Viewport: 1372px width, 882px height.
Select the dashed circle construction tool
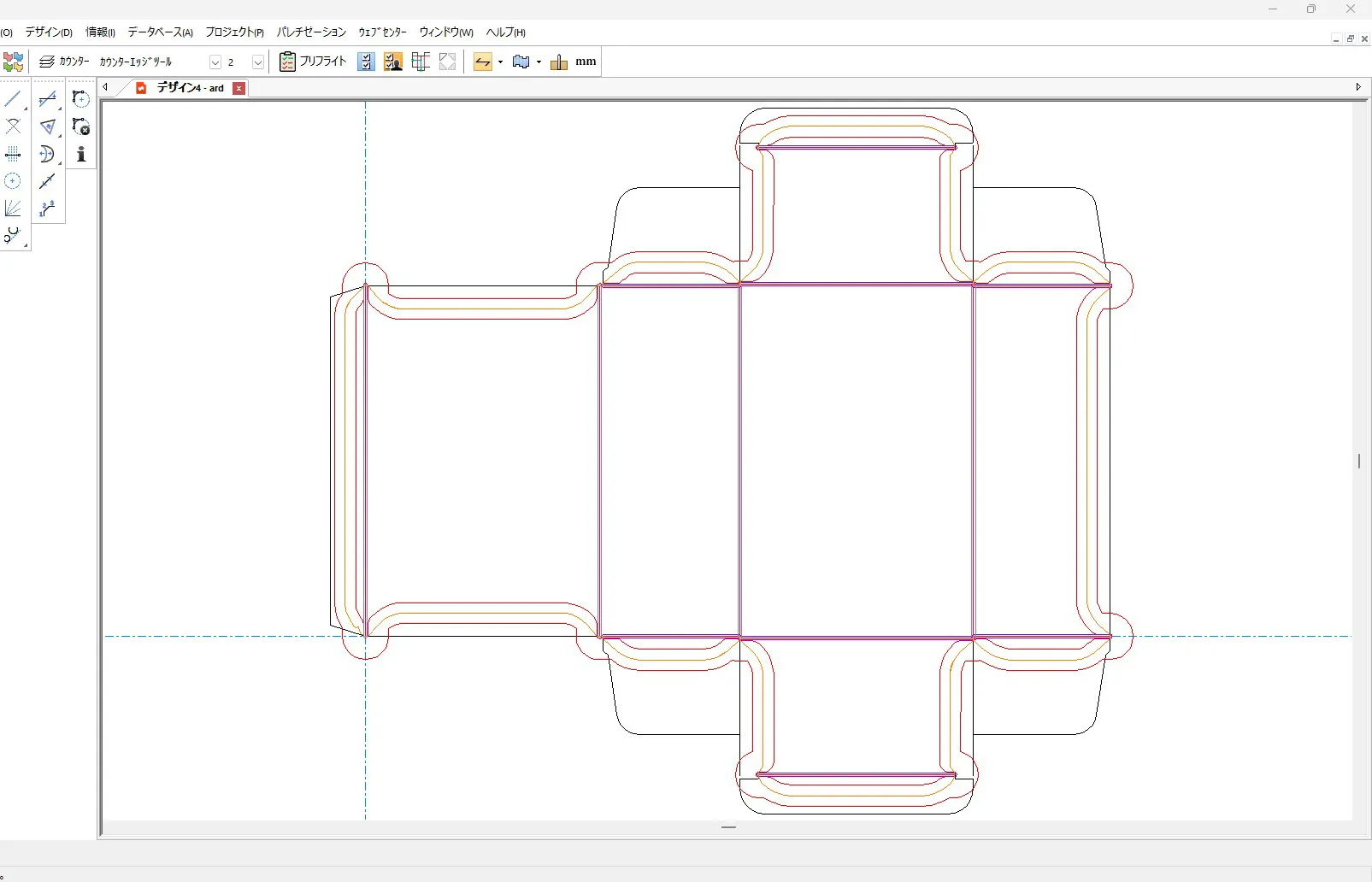coord(12,181)
